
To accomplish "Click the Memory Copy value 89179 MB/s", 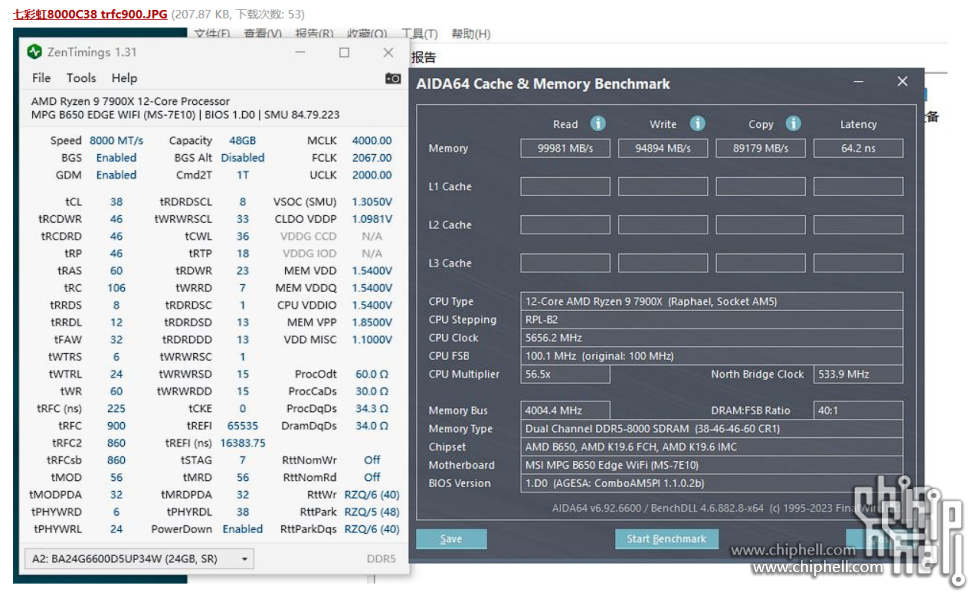I will 760,148.
